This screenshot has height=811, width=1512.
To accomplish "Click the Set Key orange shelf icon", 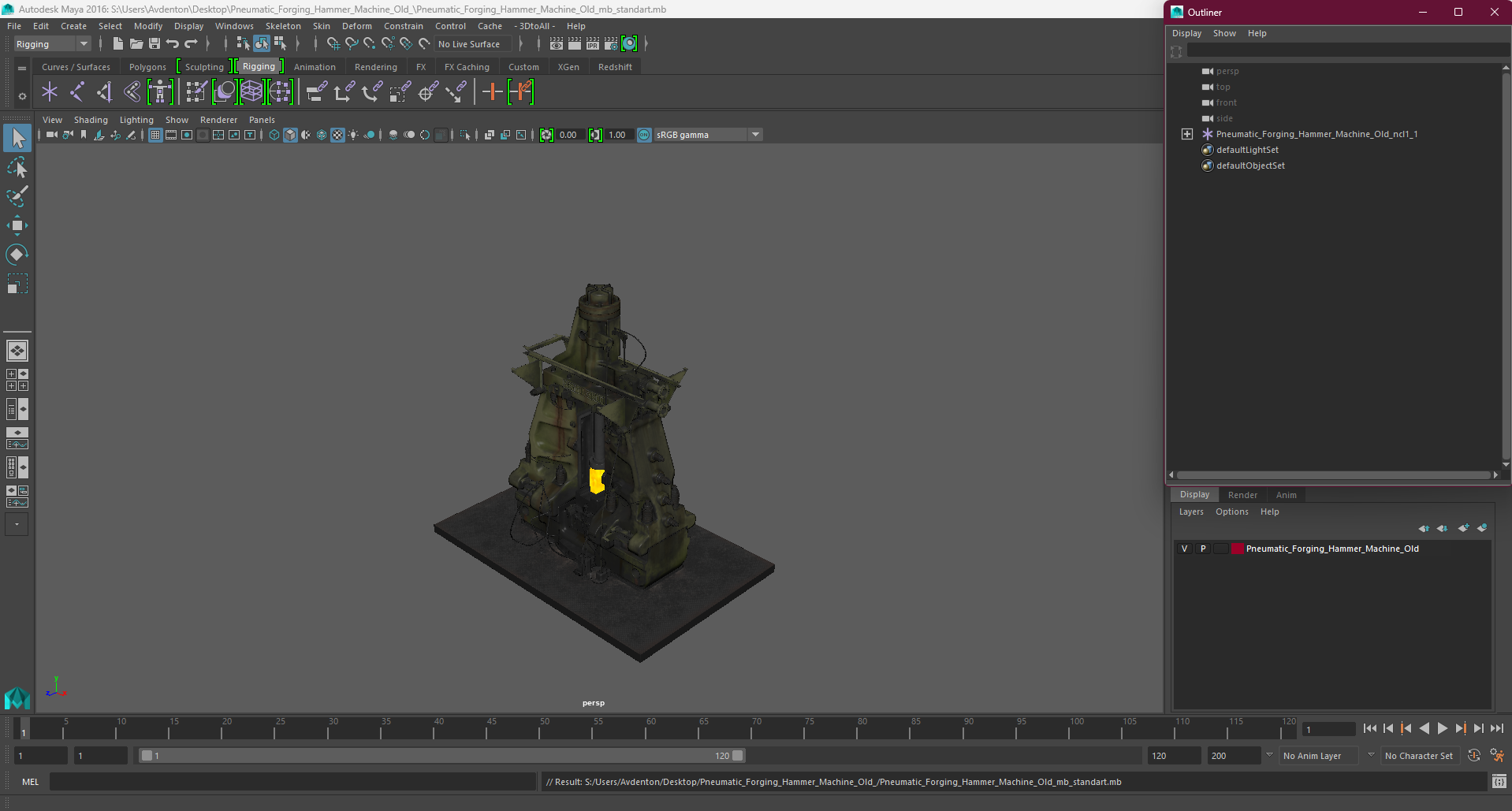I will pos(493,92).
